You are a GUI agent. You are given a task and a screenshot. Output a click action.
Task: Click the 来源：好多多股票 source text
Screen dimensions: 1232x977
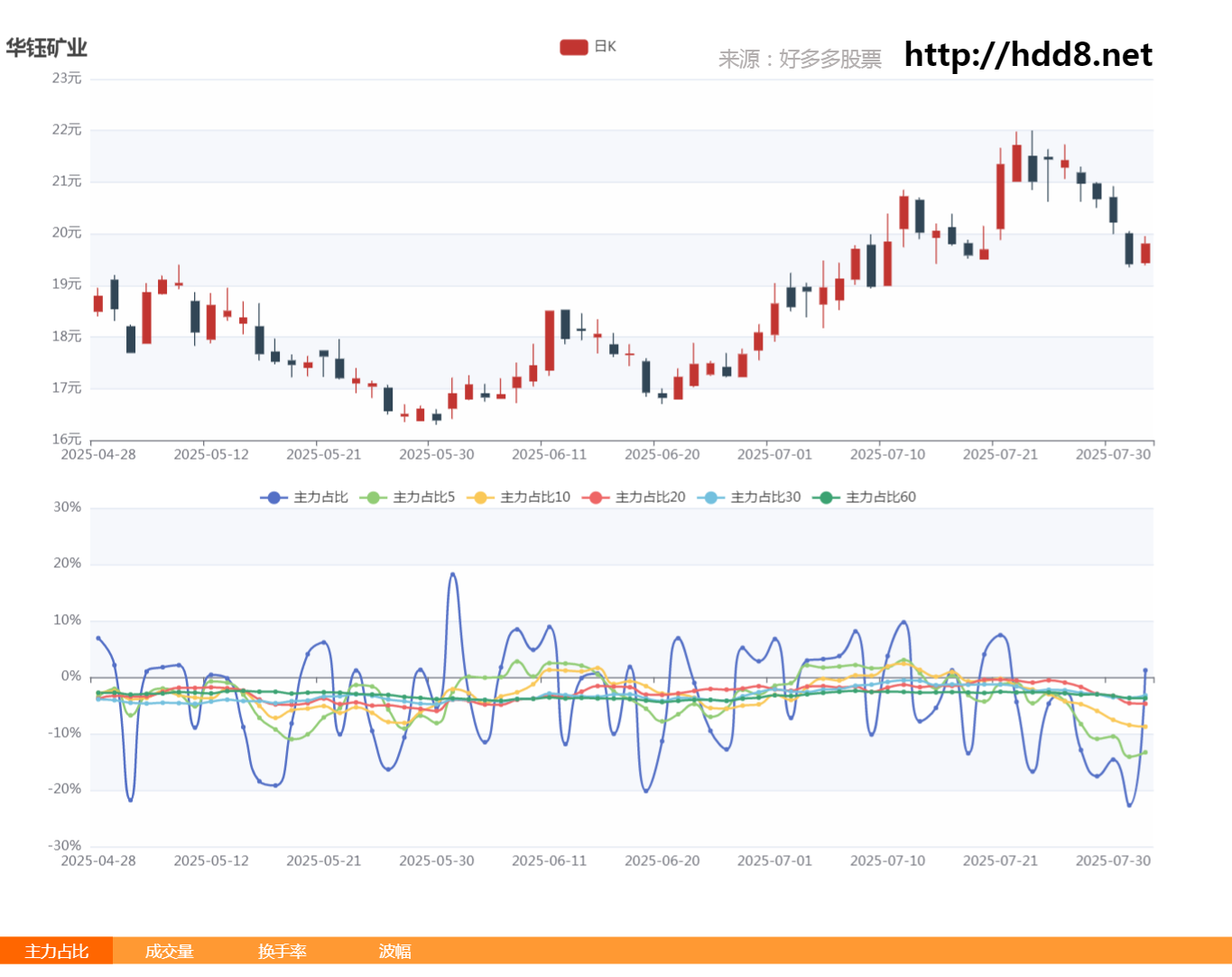pyautogui.click(x=800, y=60)
